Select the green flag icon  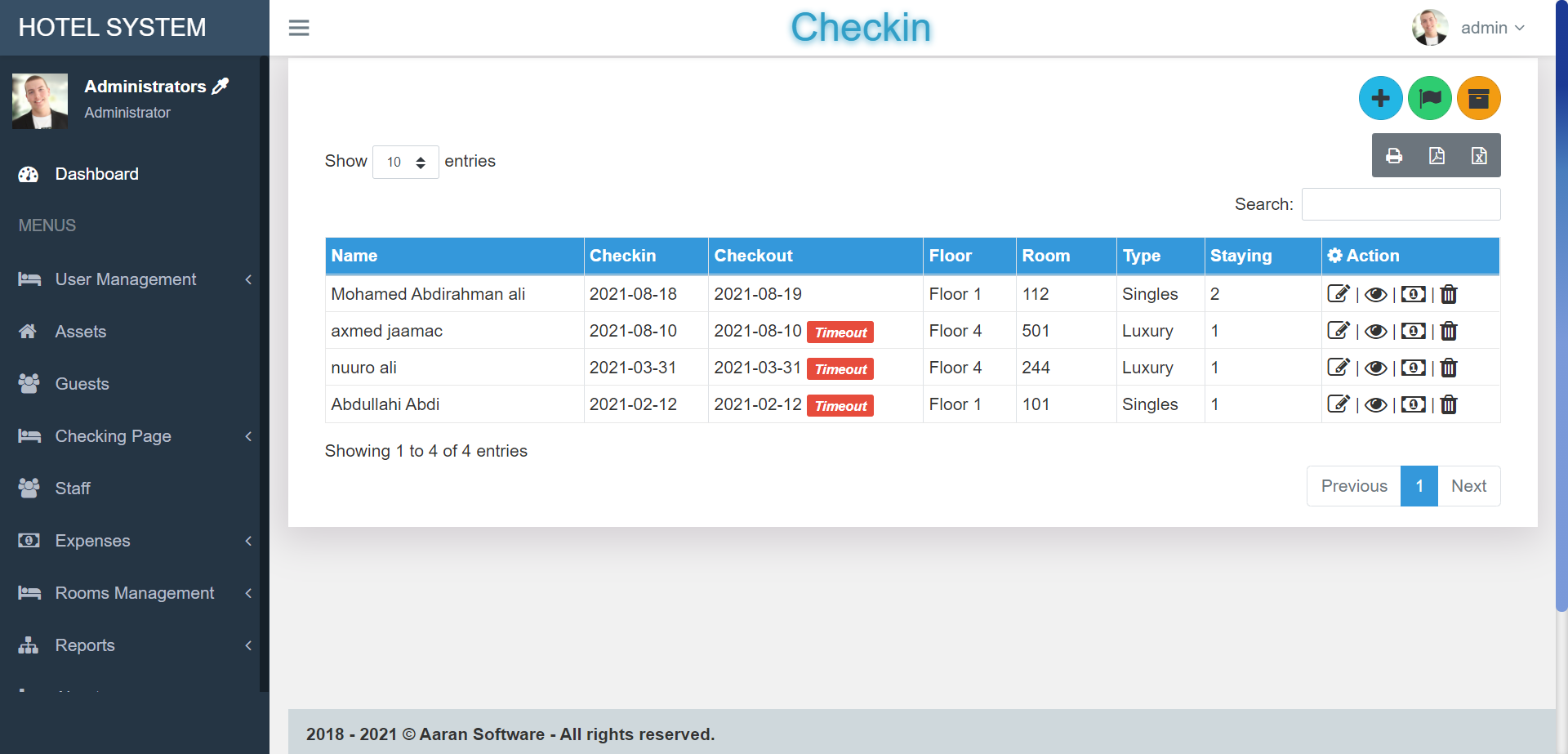1429,98
